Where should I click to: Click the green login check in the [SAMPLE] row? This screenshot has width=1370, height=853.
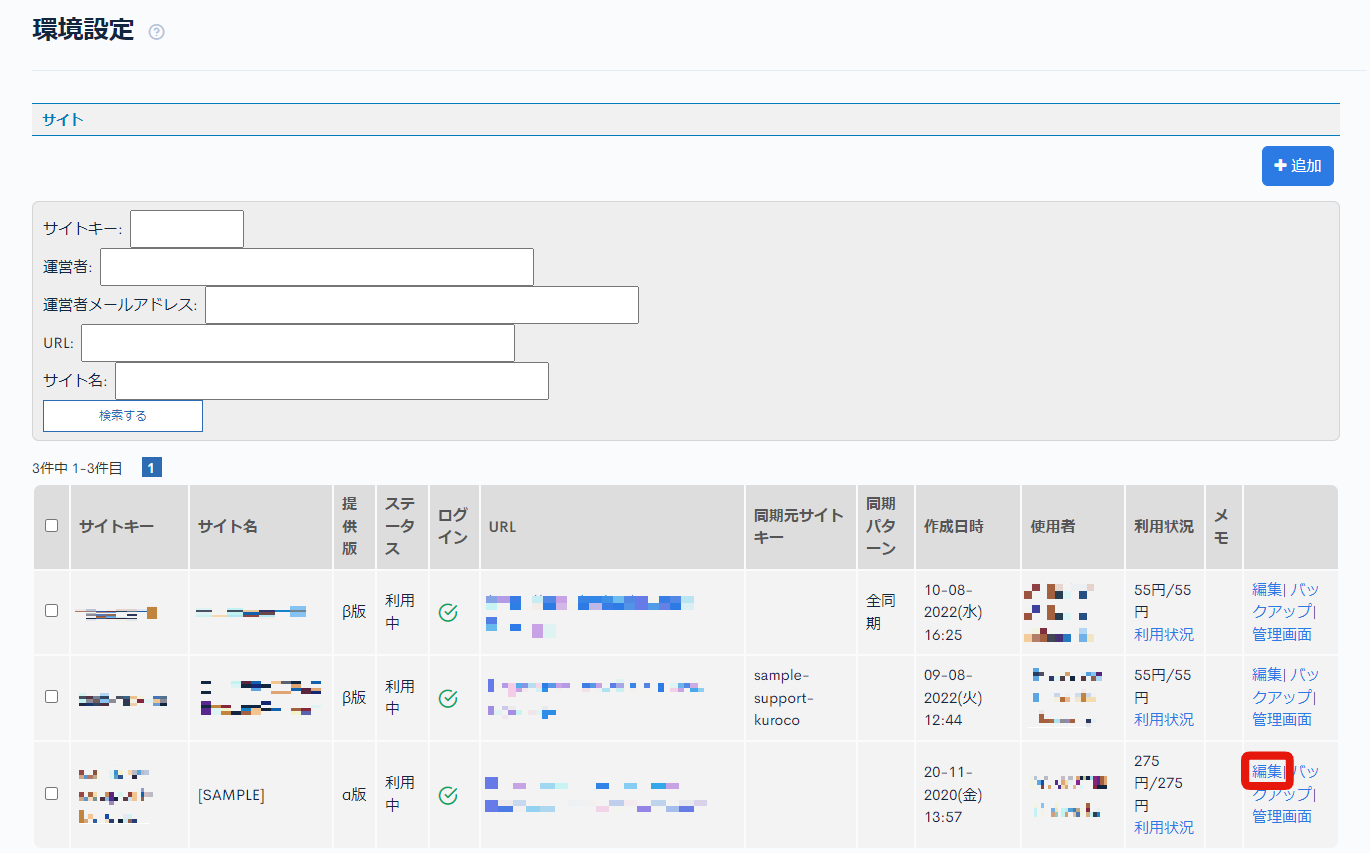[x=448, y=795]
